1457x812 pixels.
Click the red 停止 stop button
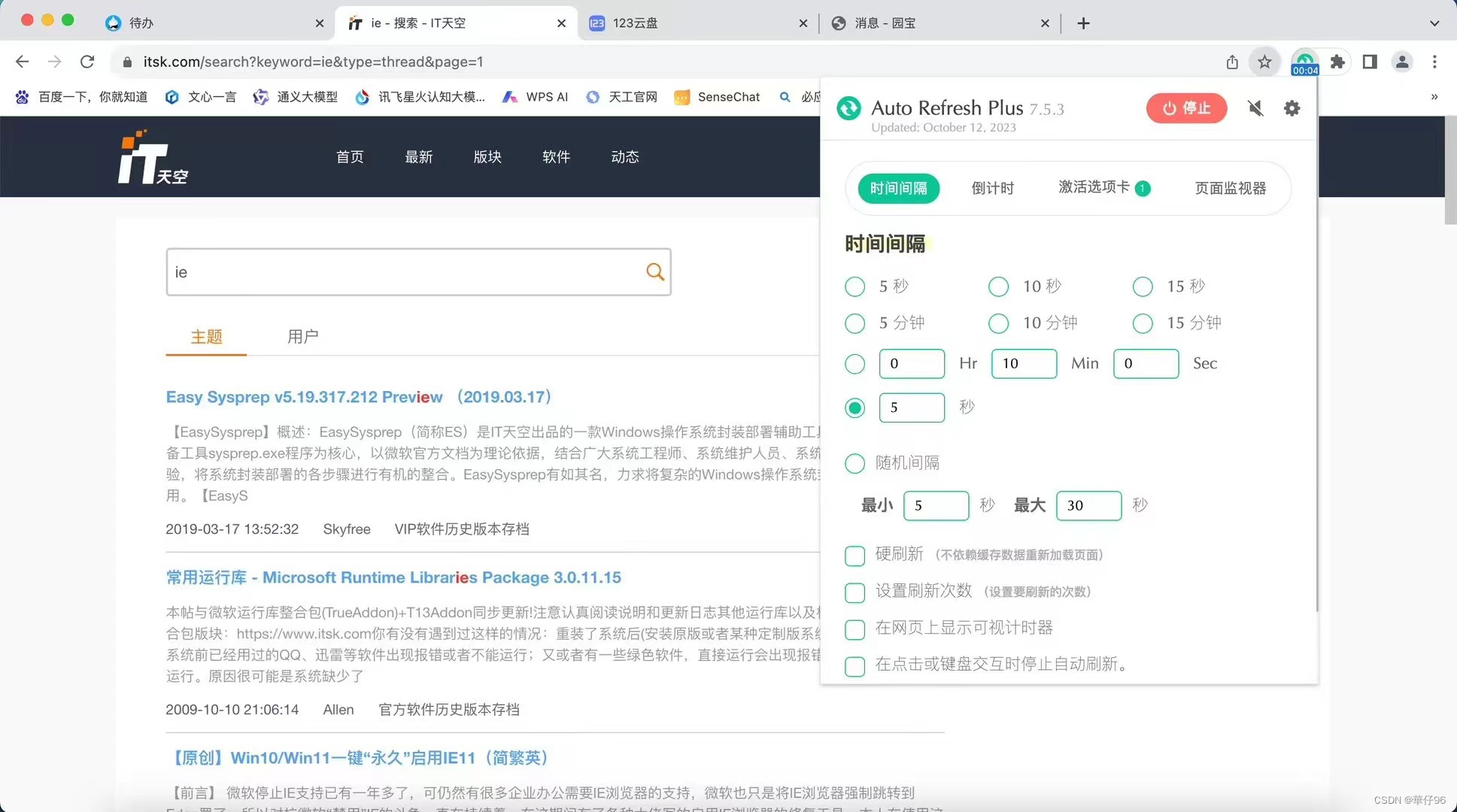pos(1186,108)
